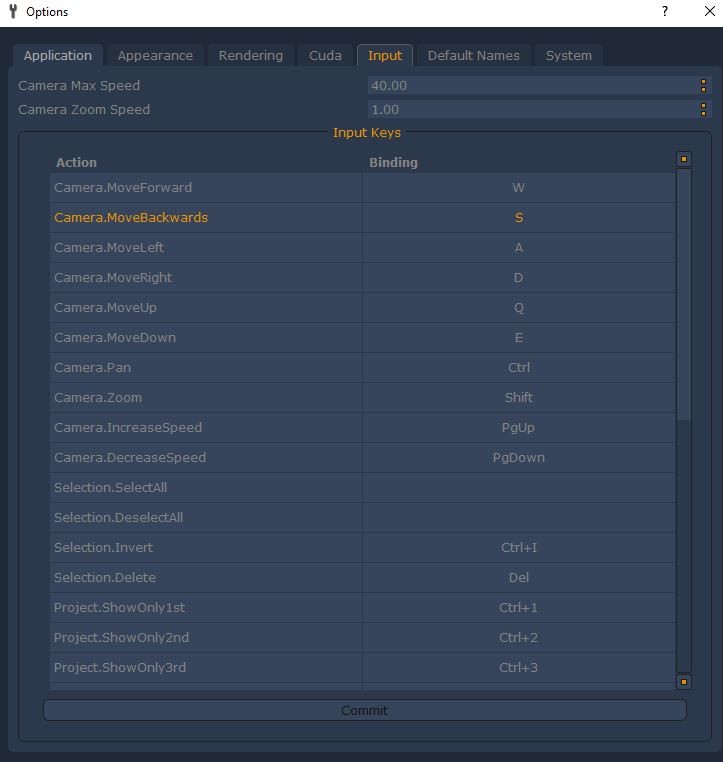Go to the Rendering tab
Image resolution: width=723 pixels, height=762 pixels.
tap(251, 56)
